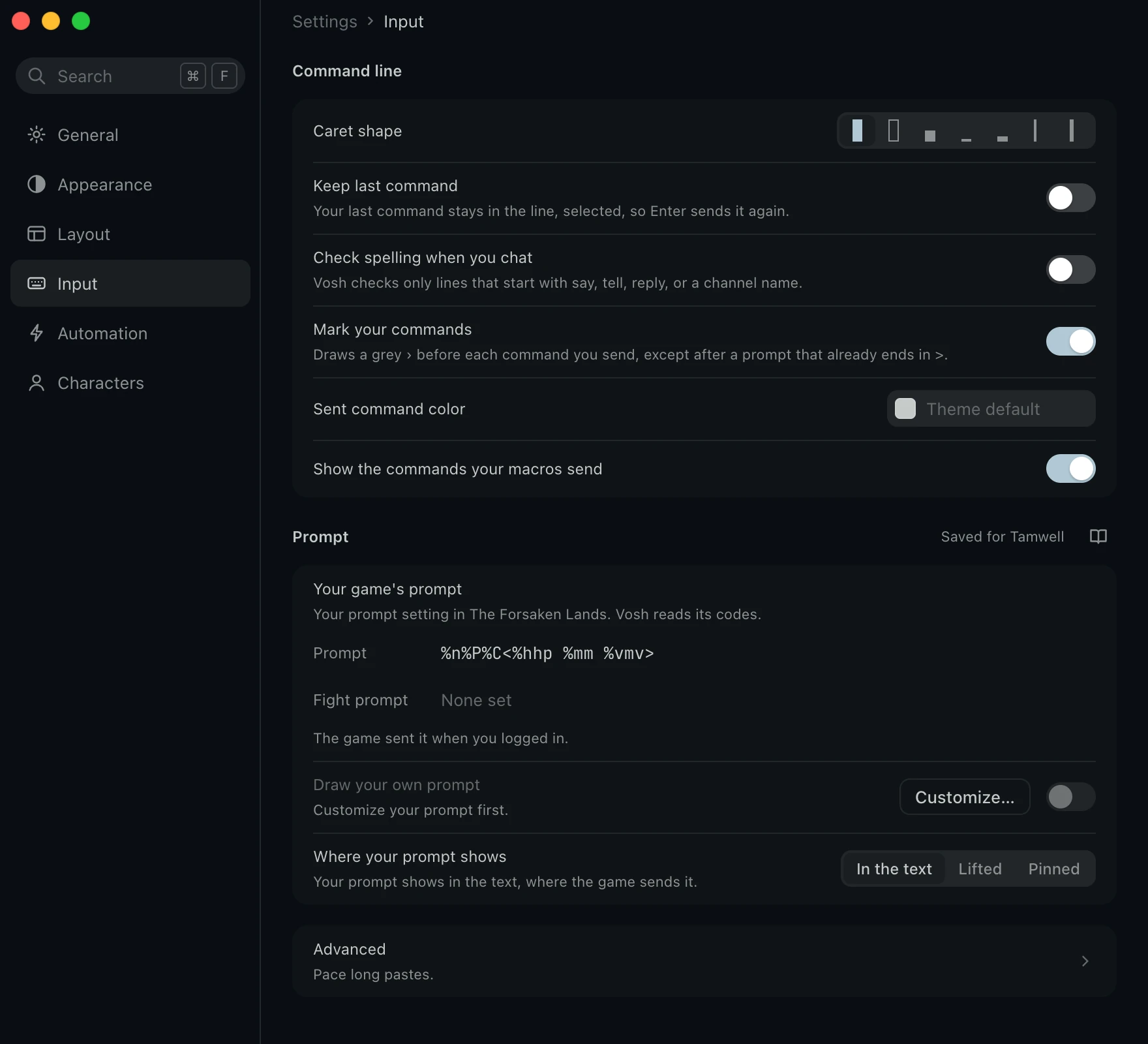The height and width of the screenshot is (1044, 1148).
Task: Click the Appearance half-circle icon
Action: point(37,184)
